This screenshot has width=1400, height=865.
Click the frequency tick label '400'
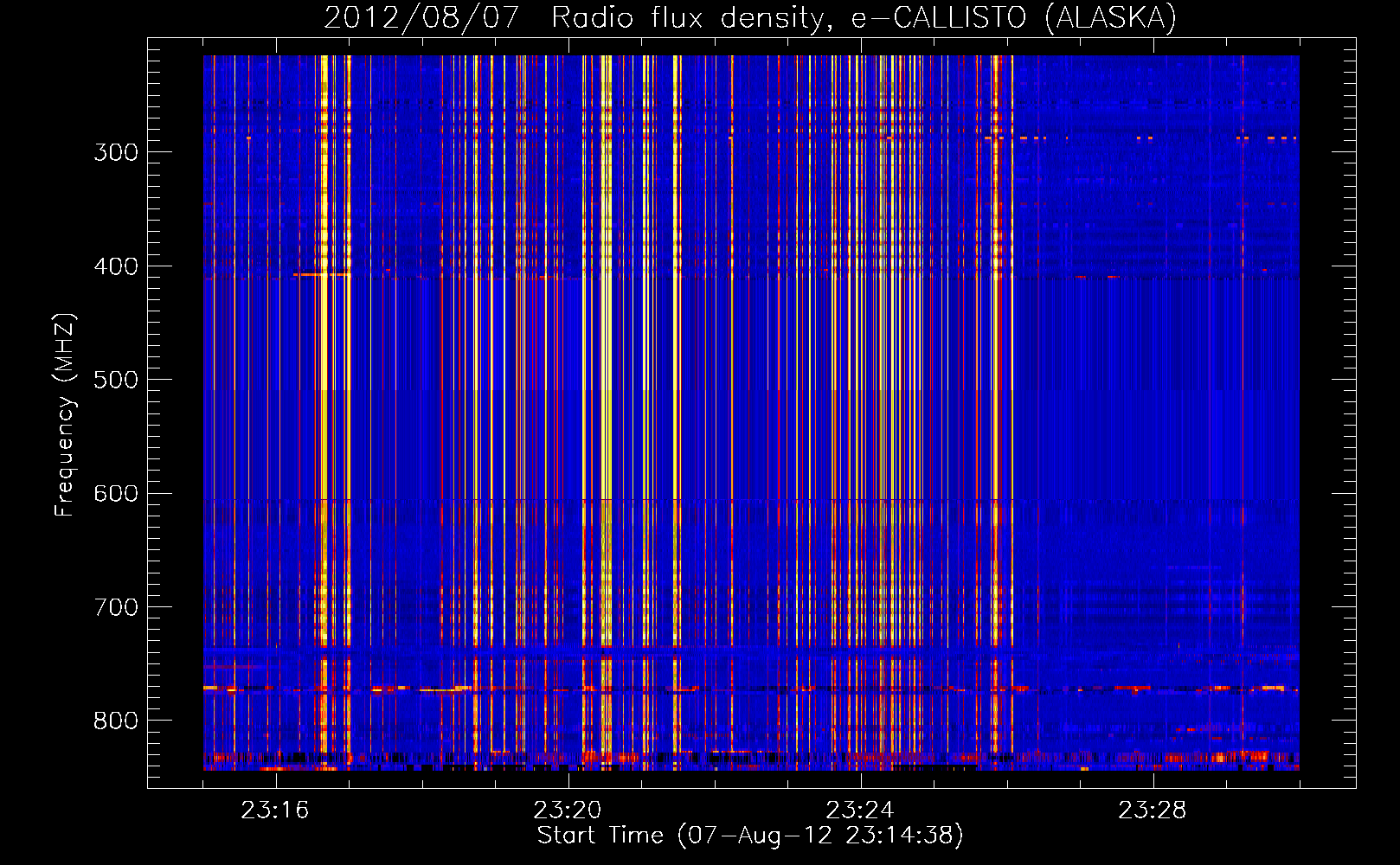(116, 266)
